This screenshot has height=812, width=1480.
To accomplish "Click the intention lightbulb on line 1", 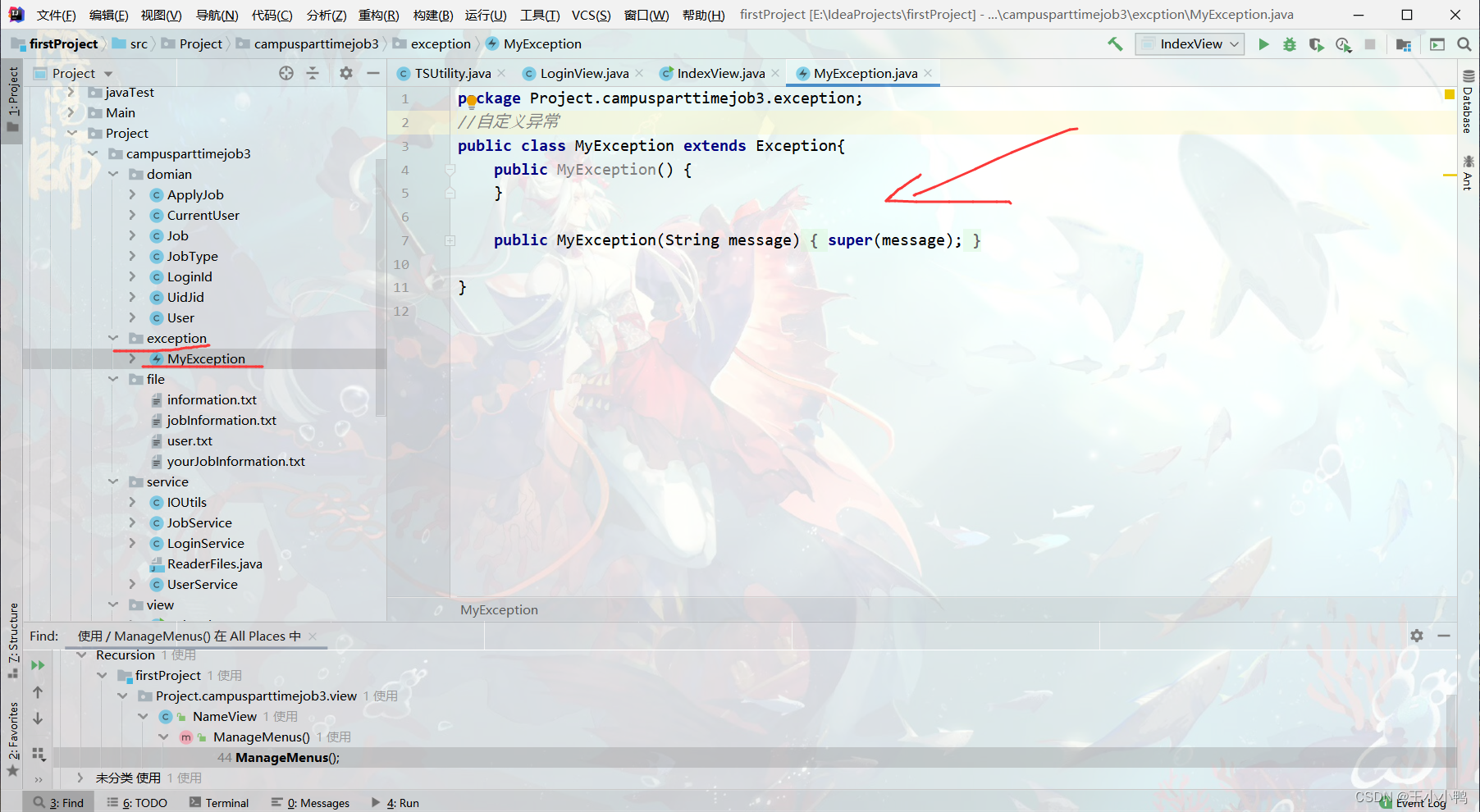I will point(472,101).
